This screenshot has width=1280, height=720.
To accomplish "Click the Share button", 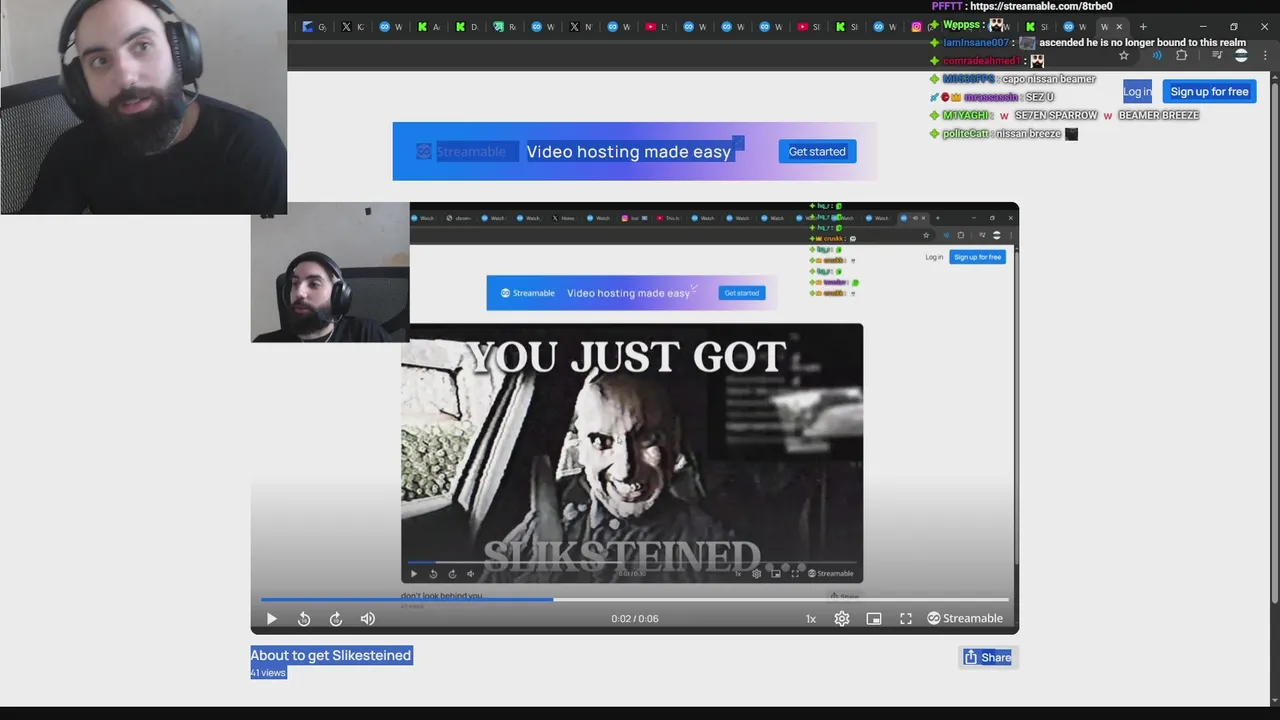I will coord(987,657).
